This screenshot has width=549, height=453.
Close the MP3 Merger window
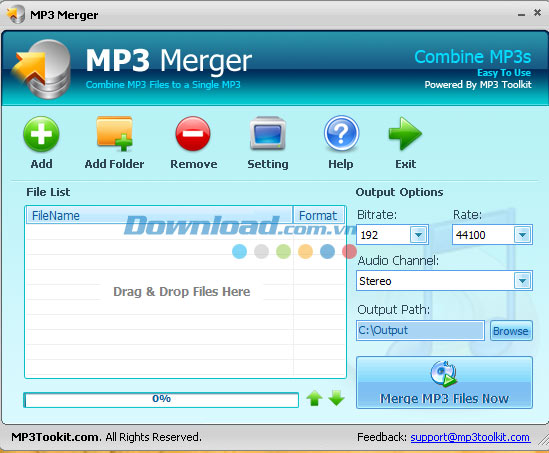pyautogui.click(x=537, y=13)
